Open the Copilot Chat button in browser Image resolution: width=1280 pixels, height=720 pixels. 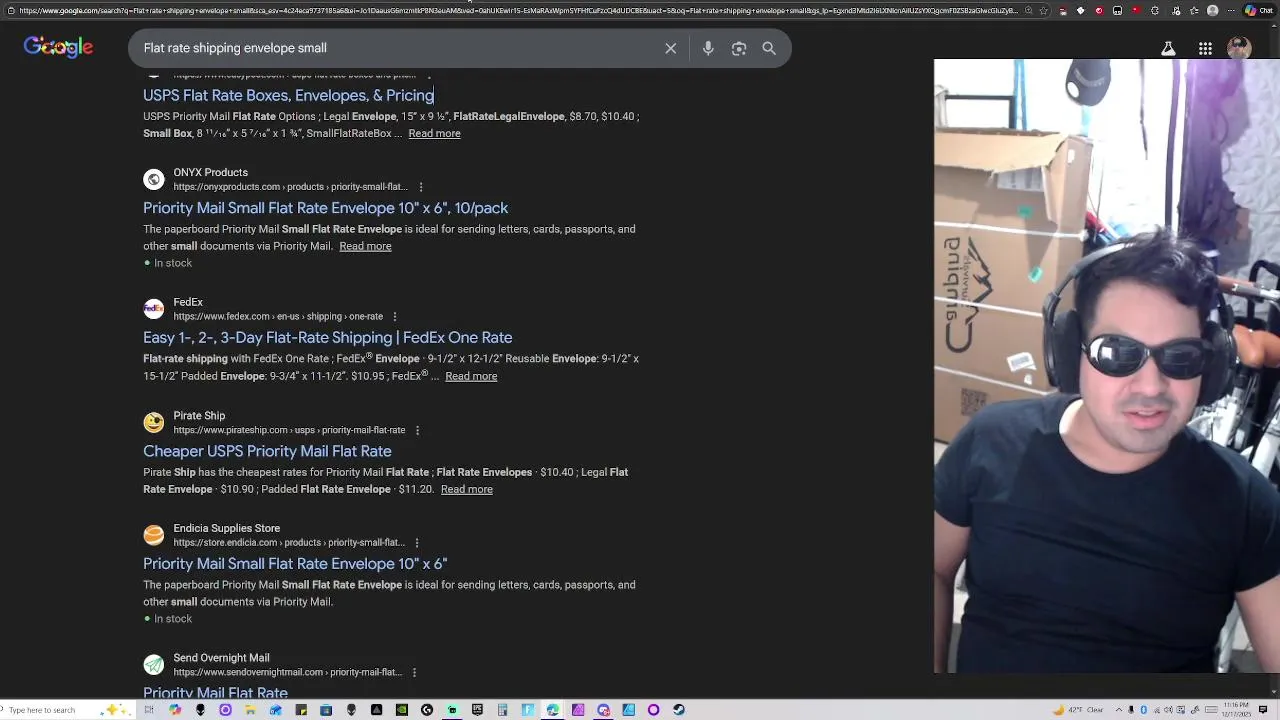click(x=1259, y=10)
